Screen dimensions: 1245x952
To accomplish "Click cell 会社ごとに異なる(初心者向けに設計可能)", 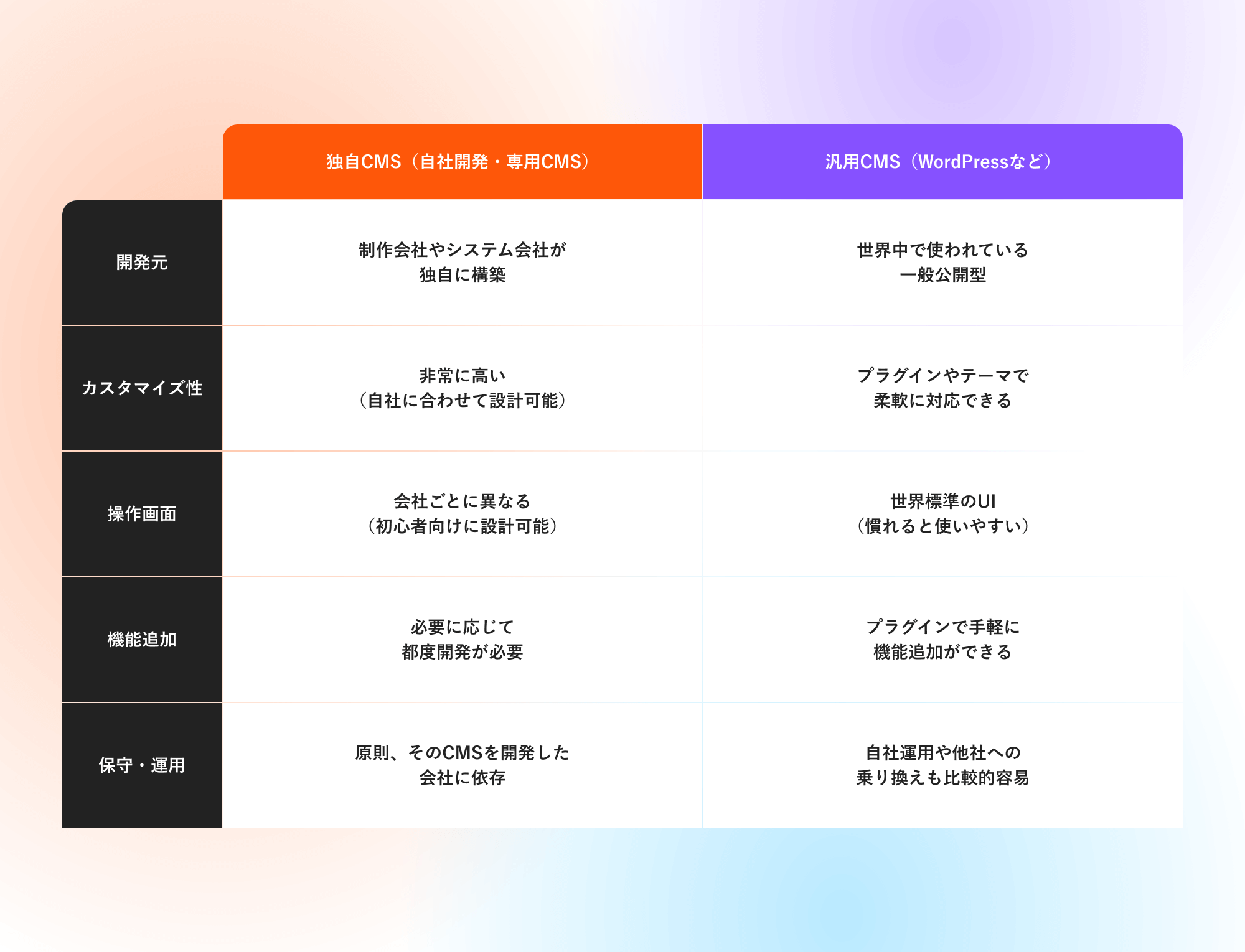I will point(463,514).
